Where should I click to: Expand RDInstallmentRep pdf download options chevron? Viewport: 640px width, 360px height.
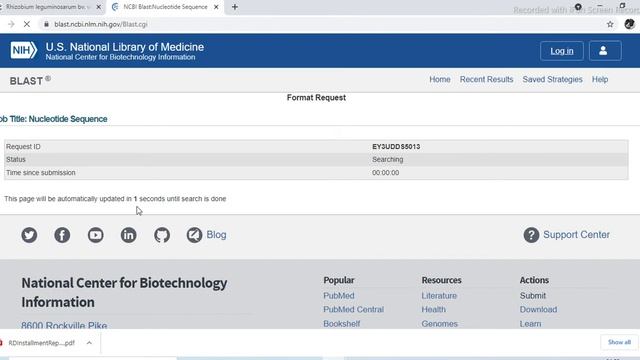[x=89, y=343]
